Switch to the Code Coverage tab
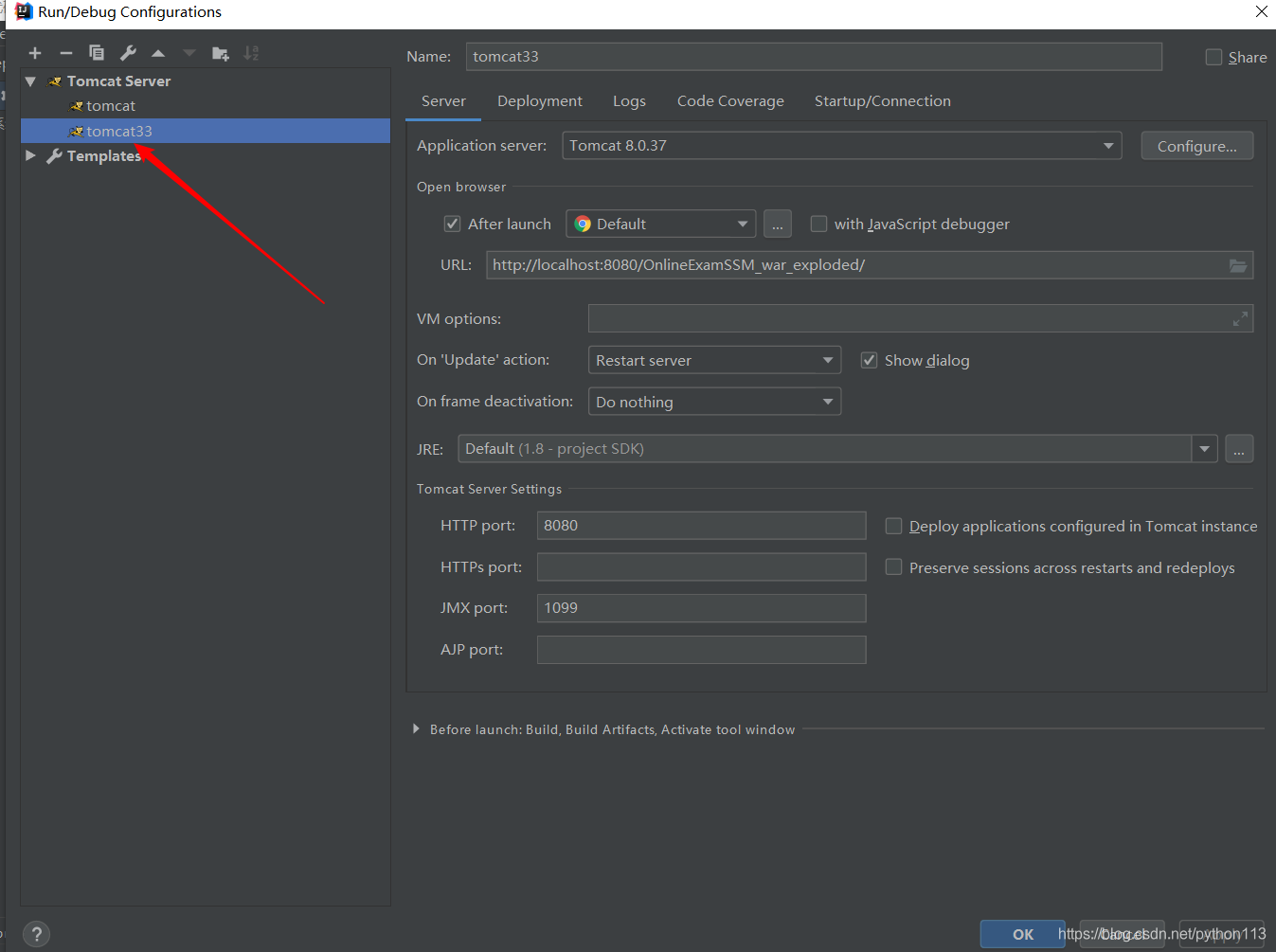The image size is (1276, 952). pos(730,101)
